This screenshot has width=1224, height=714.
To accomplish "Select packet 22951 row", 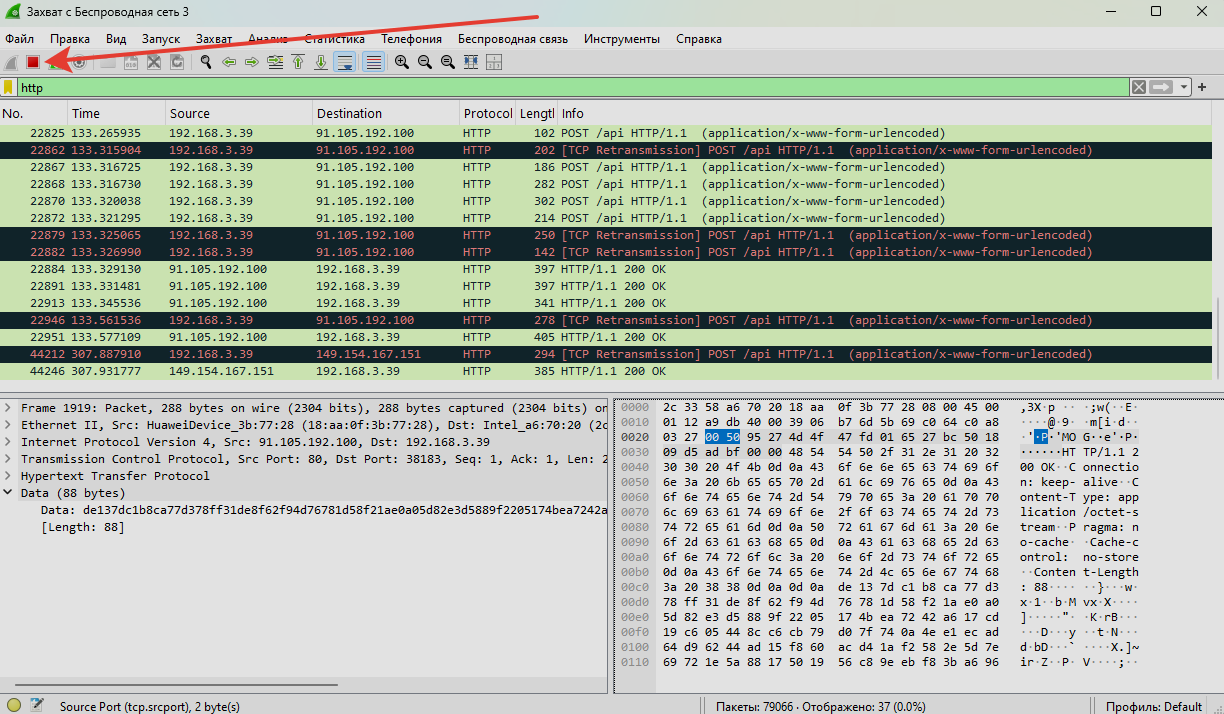I will [606, 337].
